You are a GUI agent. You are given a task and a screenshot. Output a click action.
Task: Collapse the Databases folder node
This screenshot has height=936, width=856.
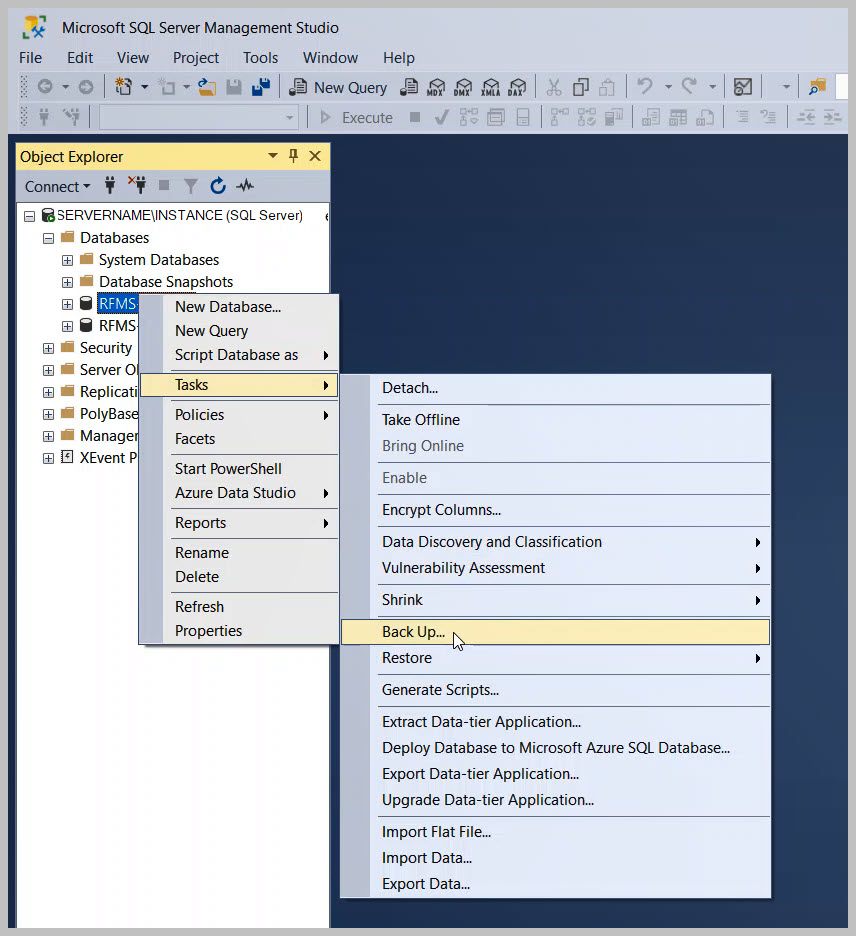pos(48,238)
